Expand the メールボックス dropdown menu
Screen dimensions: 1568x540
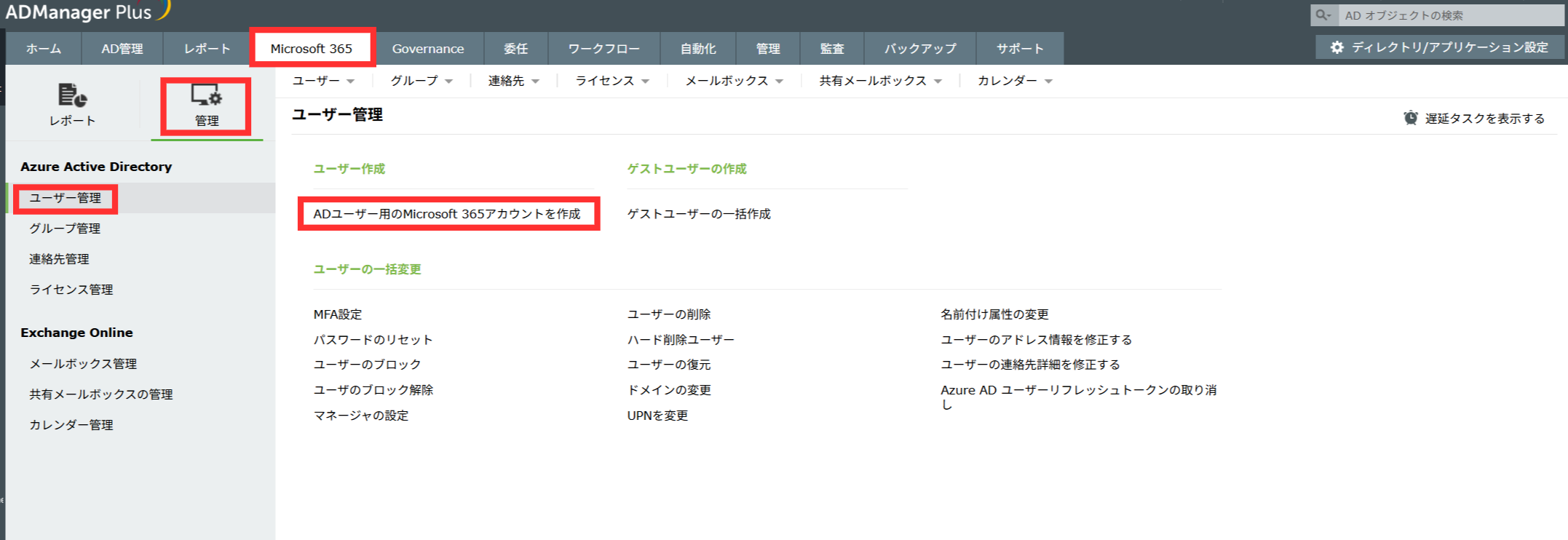pos(734,81)
